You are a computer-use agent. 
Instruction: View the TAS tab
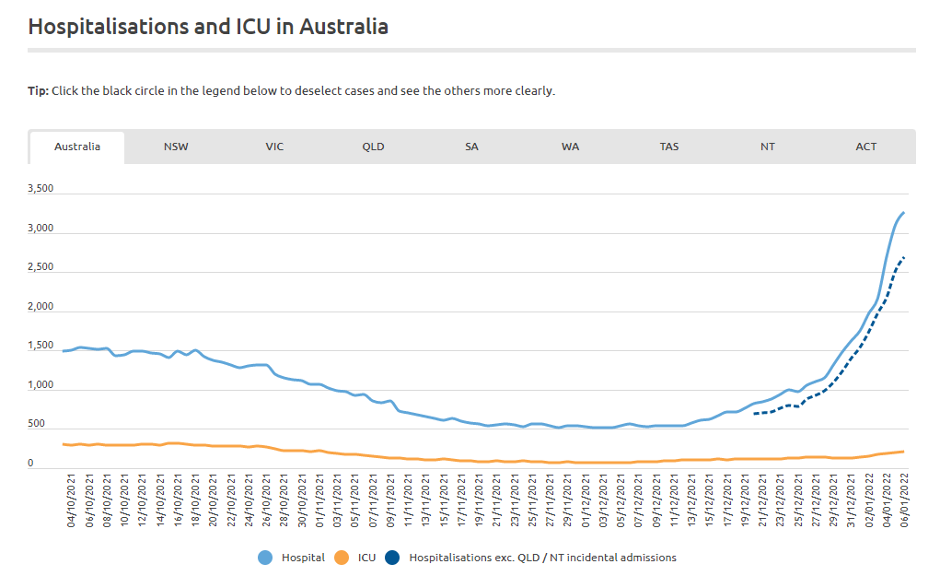(x=669, y=147)
